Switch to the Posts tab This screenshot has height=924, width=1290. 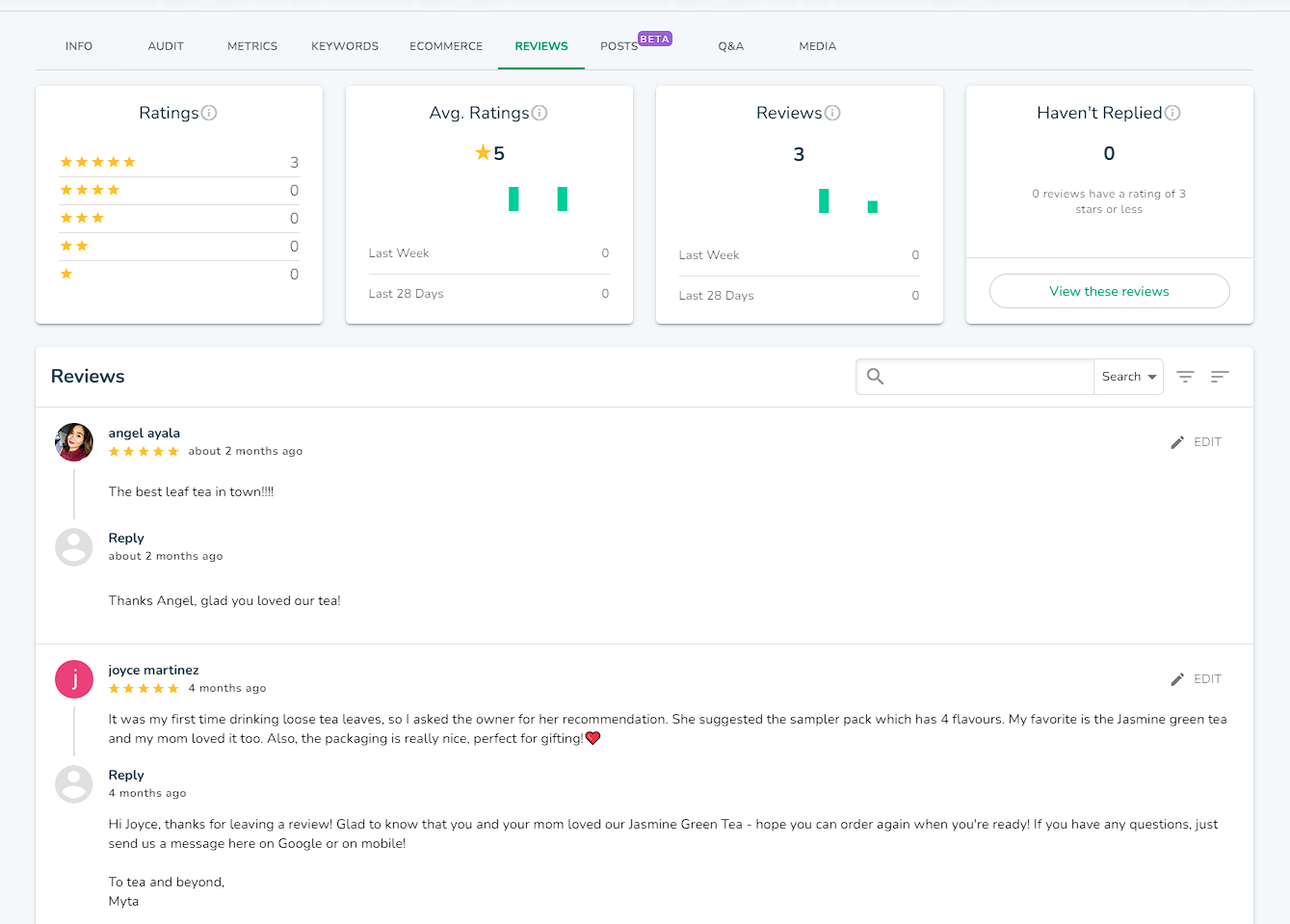[x=619, y=46]
